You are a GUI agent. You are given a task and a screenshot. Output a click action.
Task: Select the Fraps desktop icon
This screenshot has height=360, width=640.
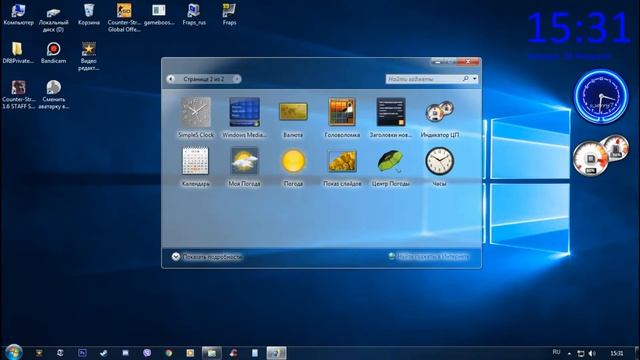point(229,15)
